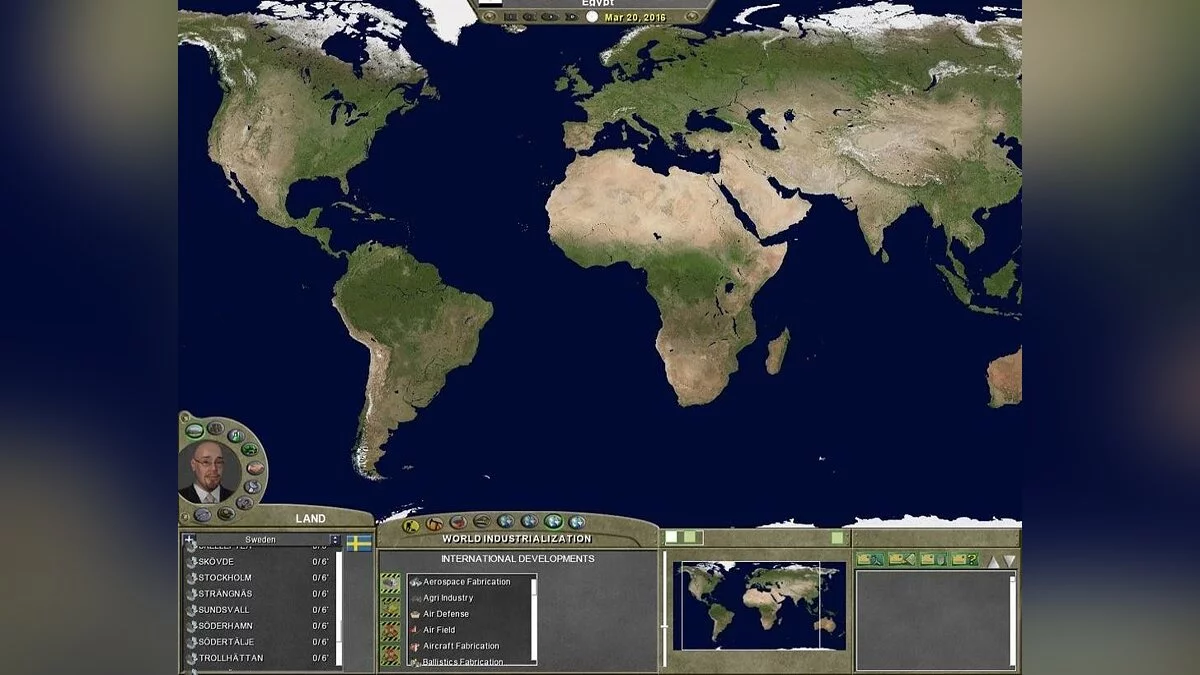Open the third department icon on portrait ring
The width and height of the screenshot is (1200, 675).
[236, 436]
